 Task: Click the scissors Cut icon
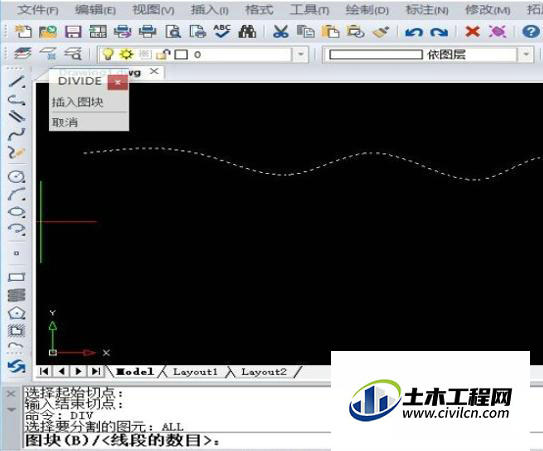(281, 32)
